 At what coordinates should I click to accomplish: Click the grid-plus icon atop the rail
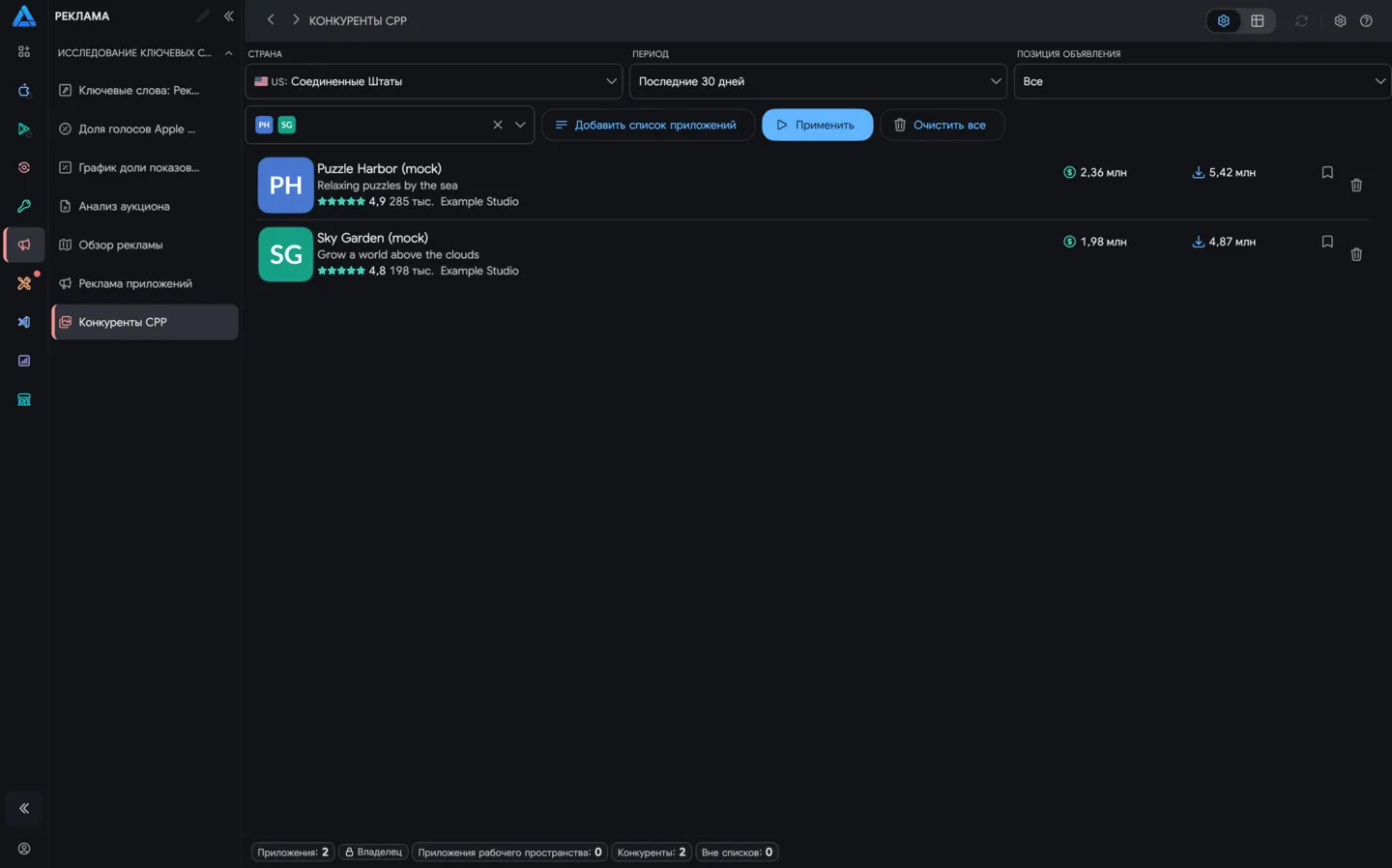(24, 51)
